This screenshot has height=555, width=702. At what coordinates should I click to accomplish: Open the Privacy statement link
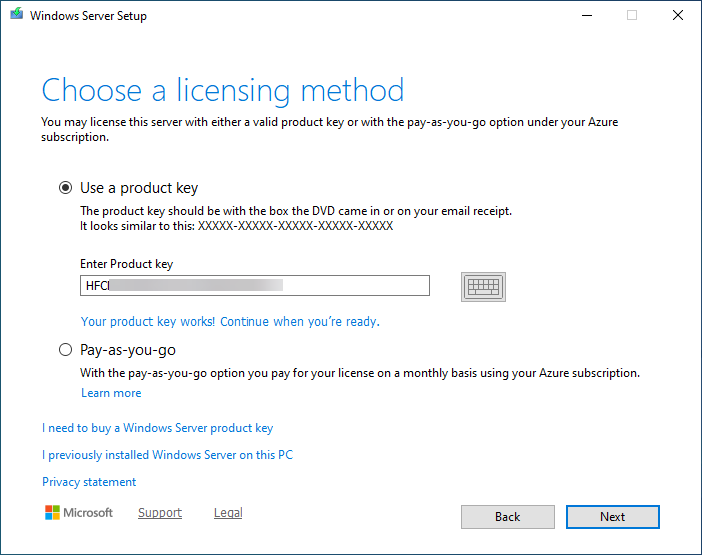pyautogui.click(x=89, y=482)
